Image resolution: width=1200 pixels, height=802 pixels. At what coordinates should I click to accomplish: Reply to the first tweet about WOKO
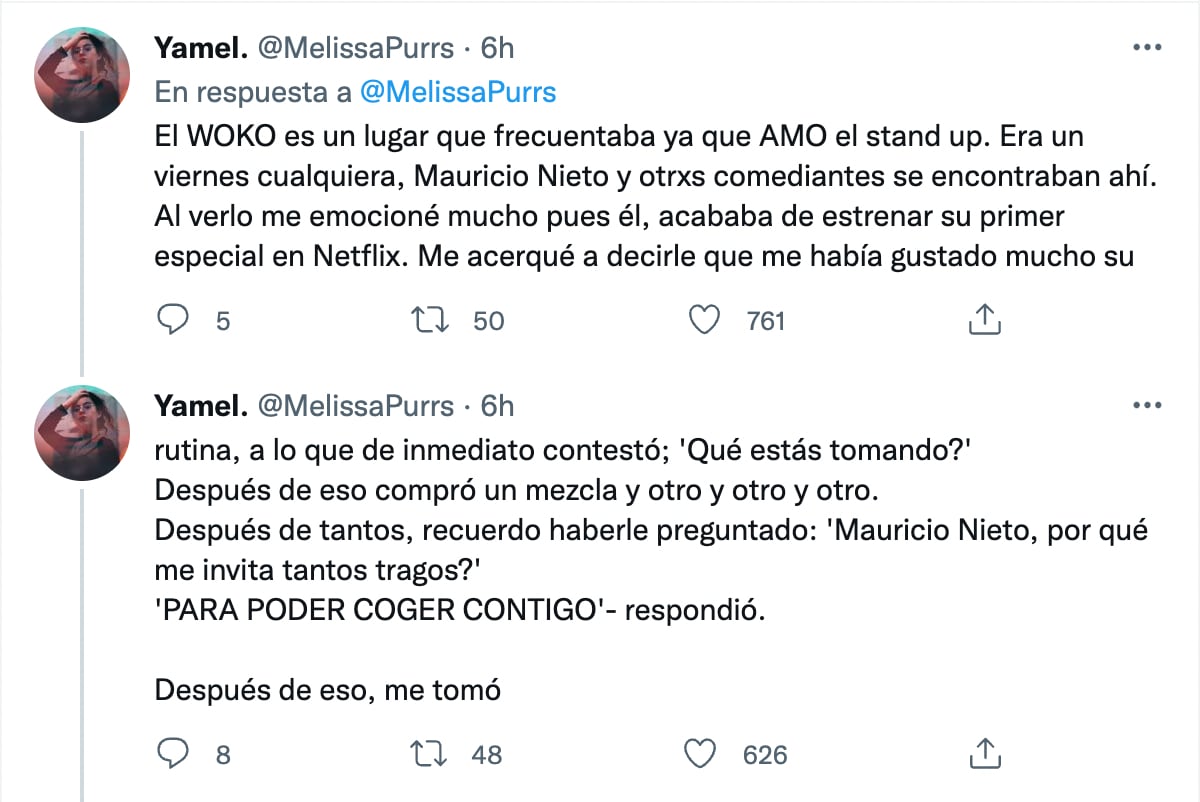175,320
